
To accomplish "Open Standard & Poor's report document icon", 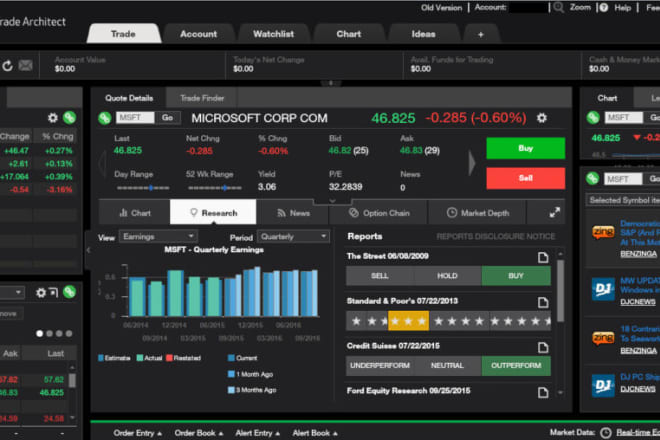I will 543,302.
